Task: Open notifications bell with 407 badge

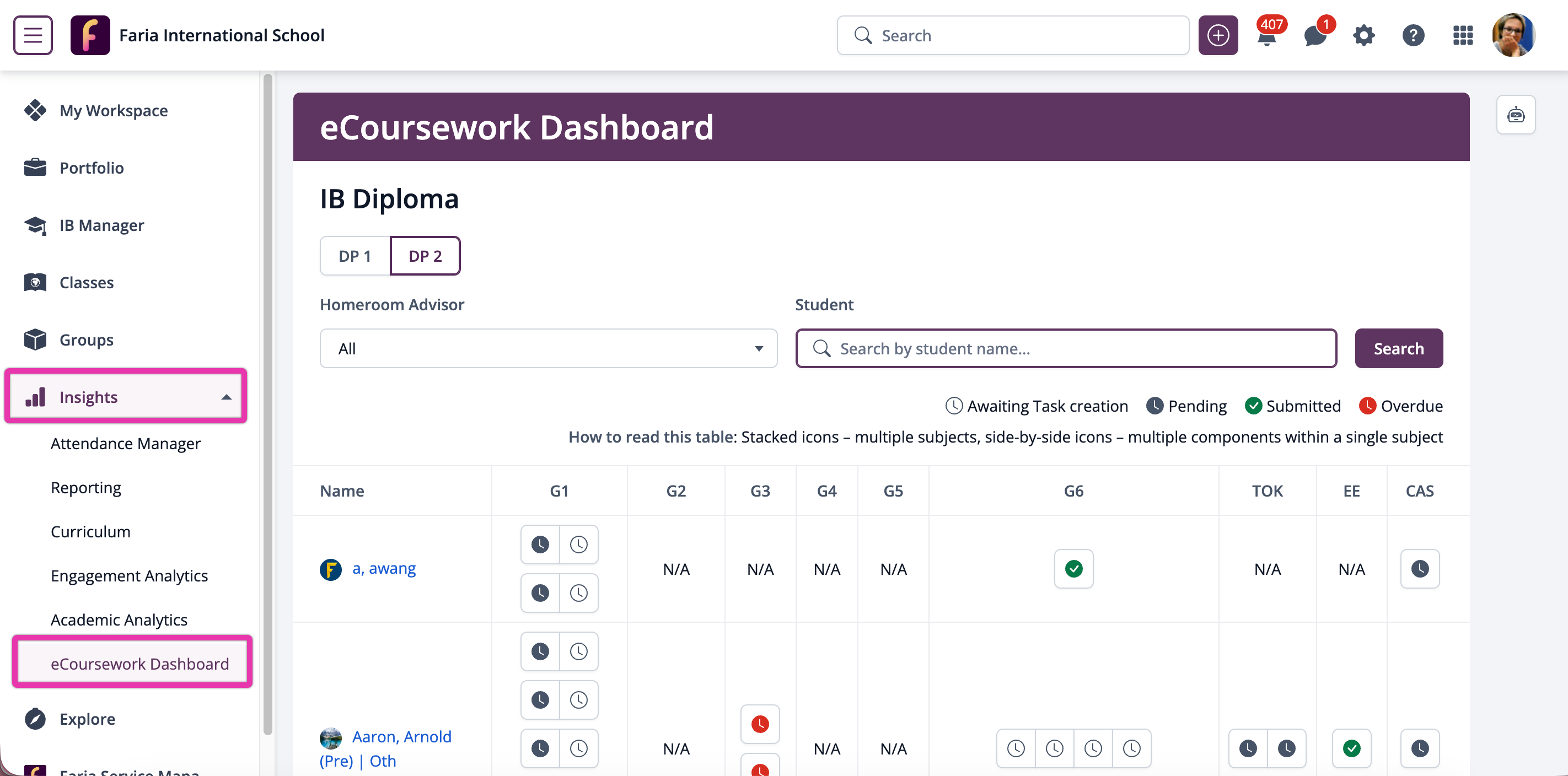Action: [1269, 34]
